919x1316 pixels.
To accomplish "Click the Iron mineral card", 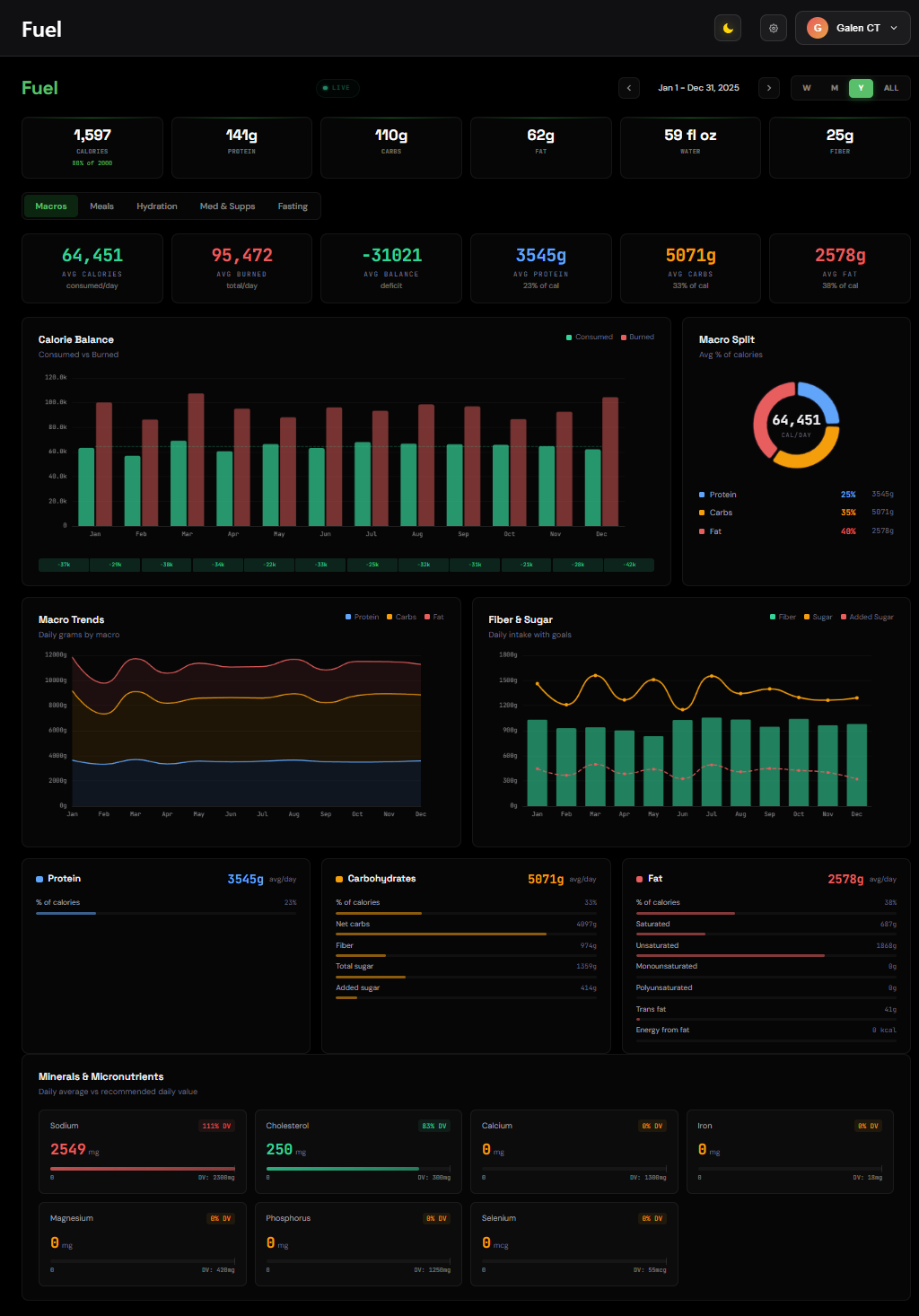I will click(790, 1152).
